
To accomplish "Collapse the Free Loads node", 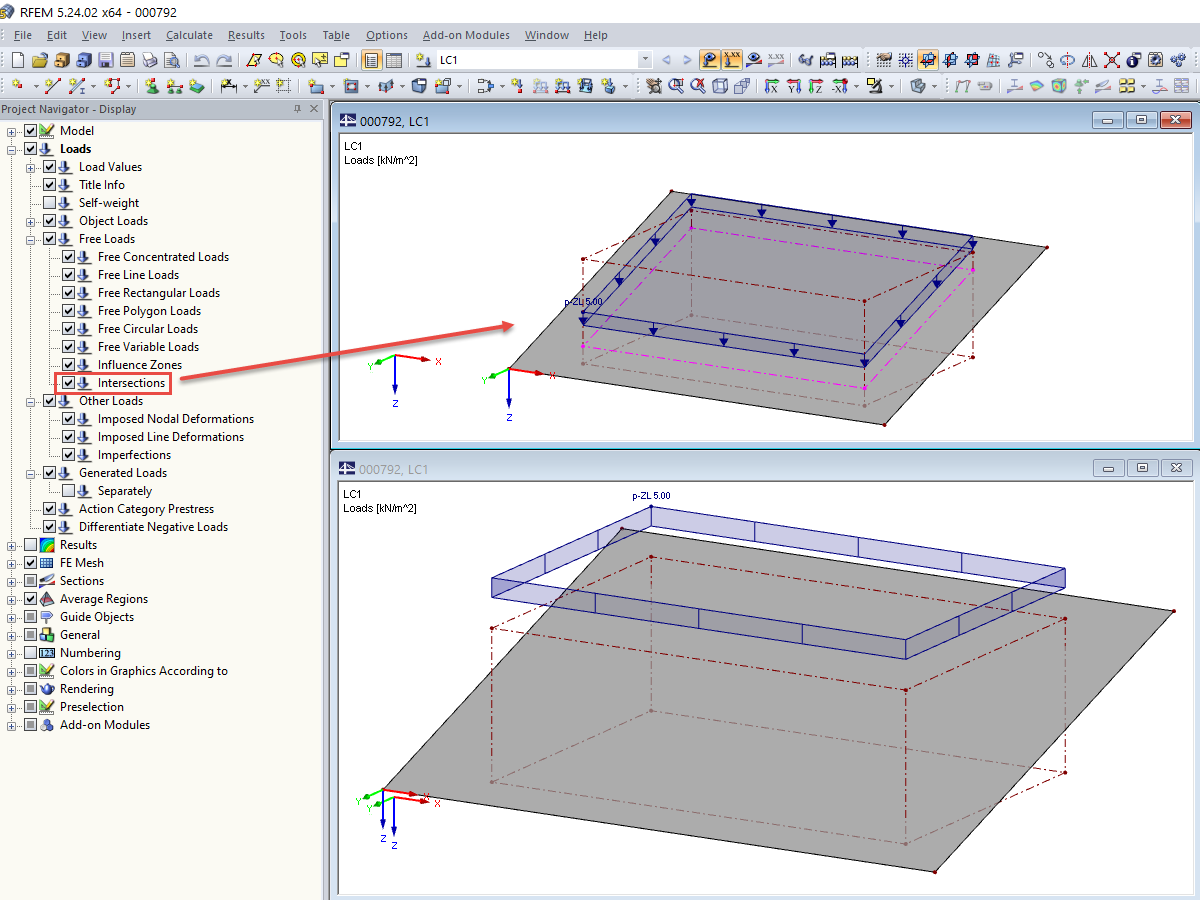I will coord(31,239).
